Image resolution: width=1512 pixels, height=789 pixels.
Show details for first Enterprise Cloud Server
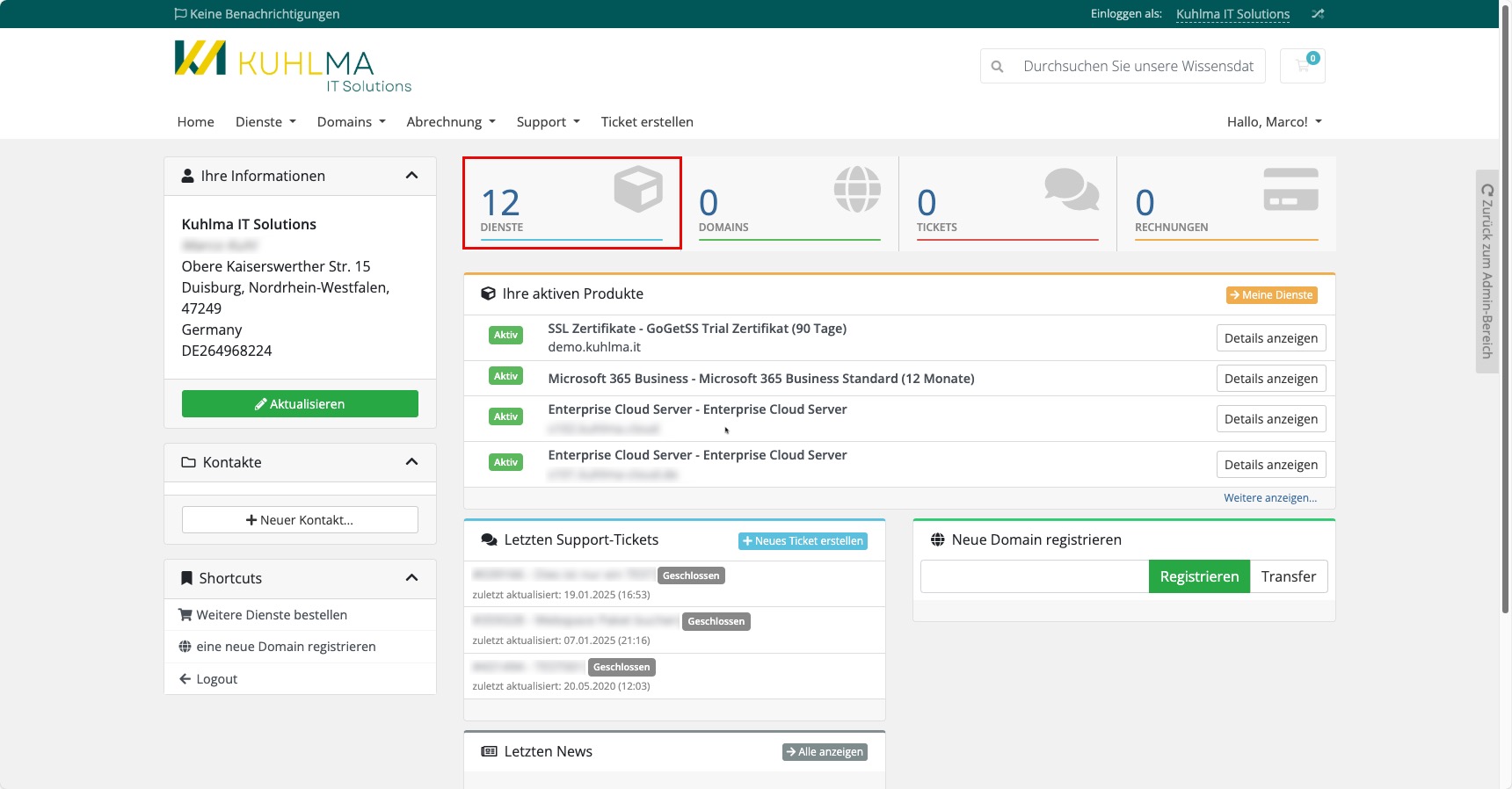click(x=1271, y=419)
